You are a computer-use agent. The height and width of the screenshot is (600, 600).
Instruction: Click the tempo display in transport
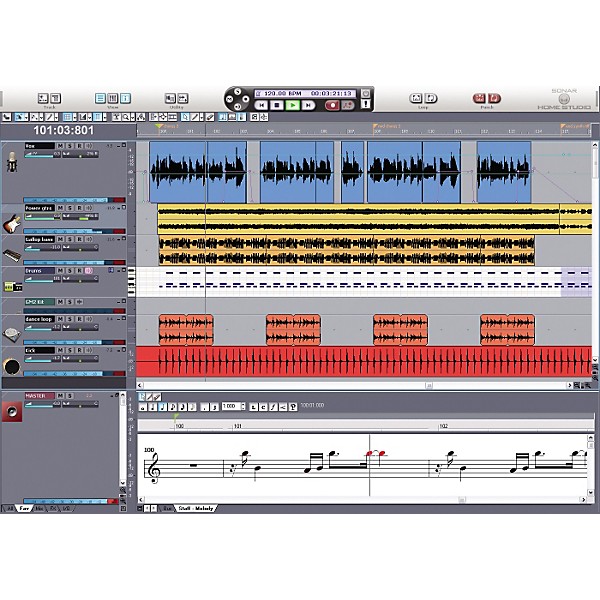click(x=283, y=93)
